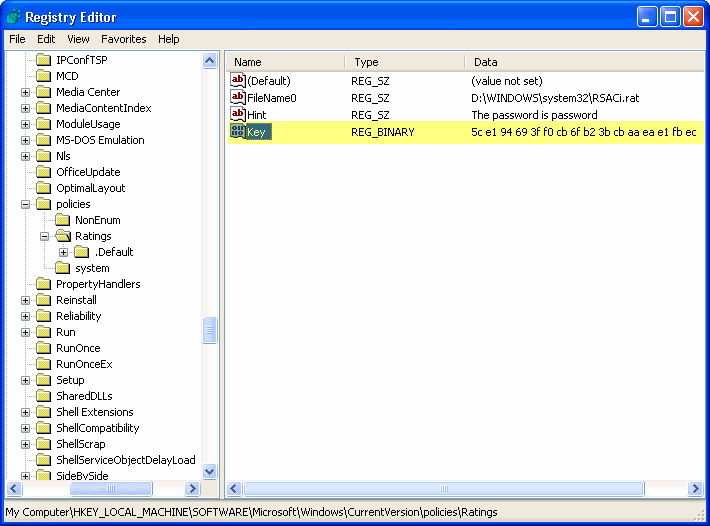Click tree pane scroll right arrow

[x=192, y=488]
